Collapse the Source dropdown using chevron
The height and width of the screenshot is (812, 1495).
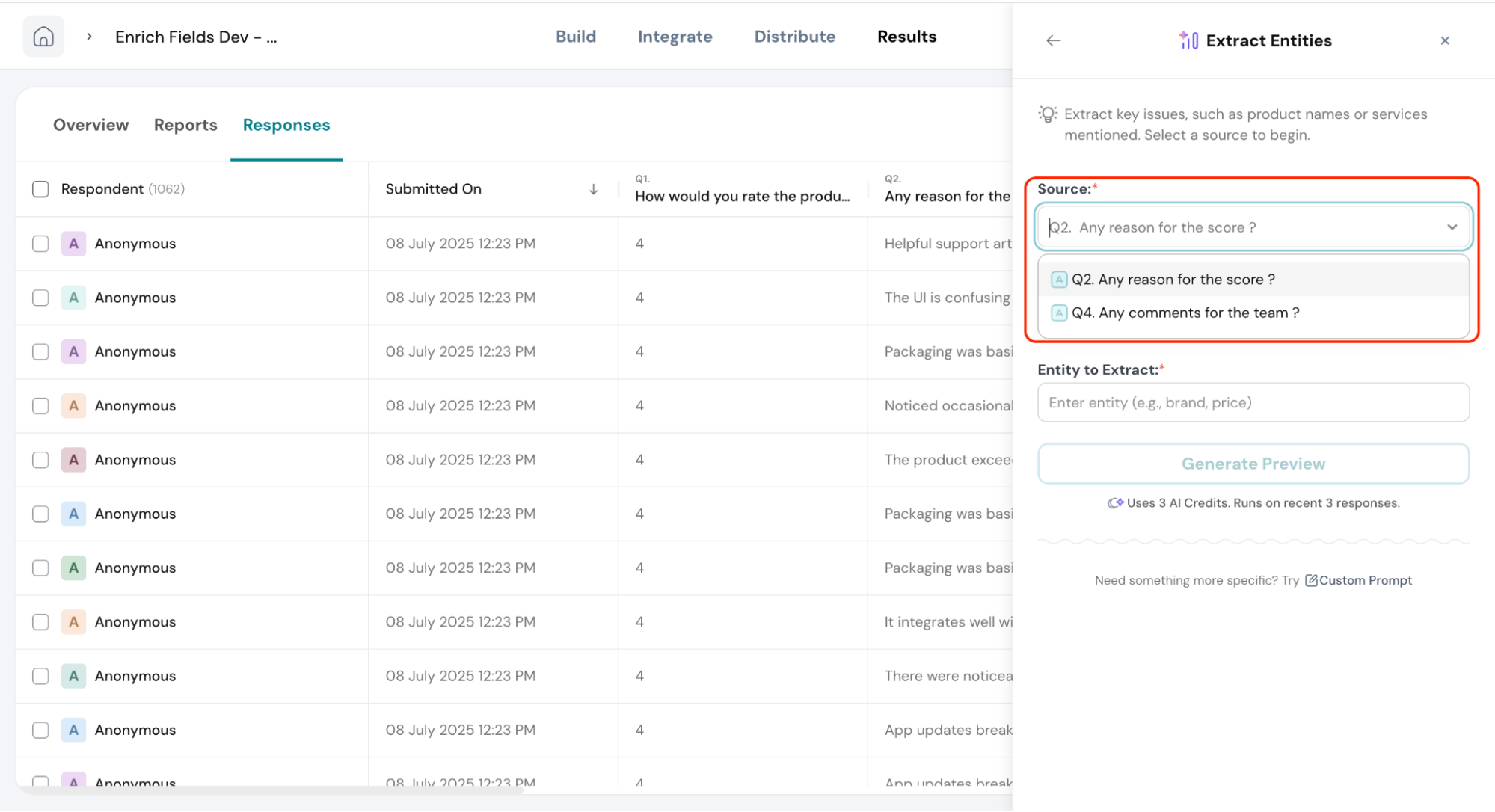1452,227
